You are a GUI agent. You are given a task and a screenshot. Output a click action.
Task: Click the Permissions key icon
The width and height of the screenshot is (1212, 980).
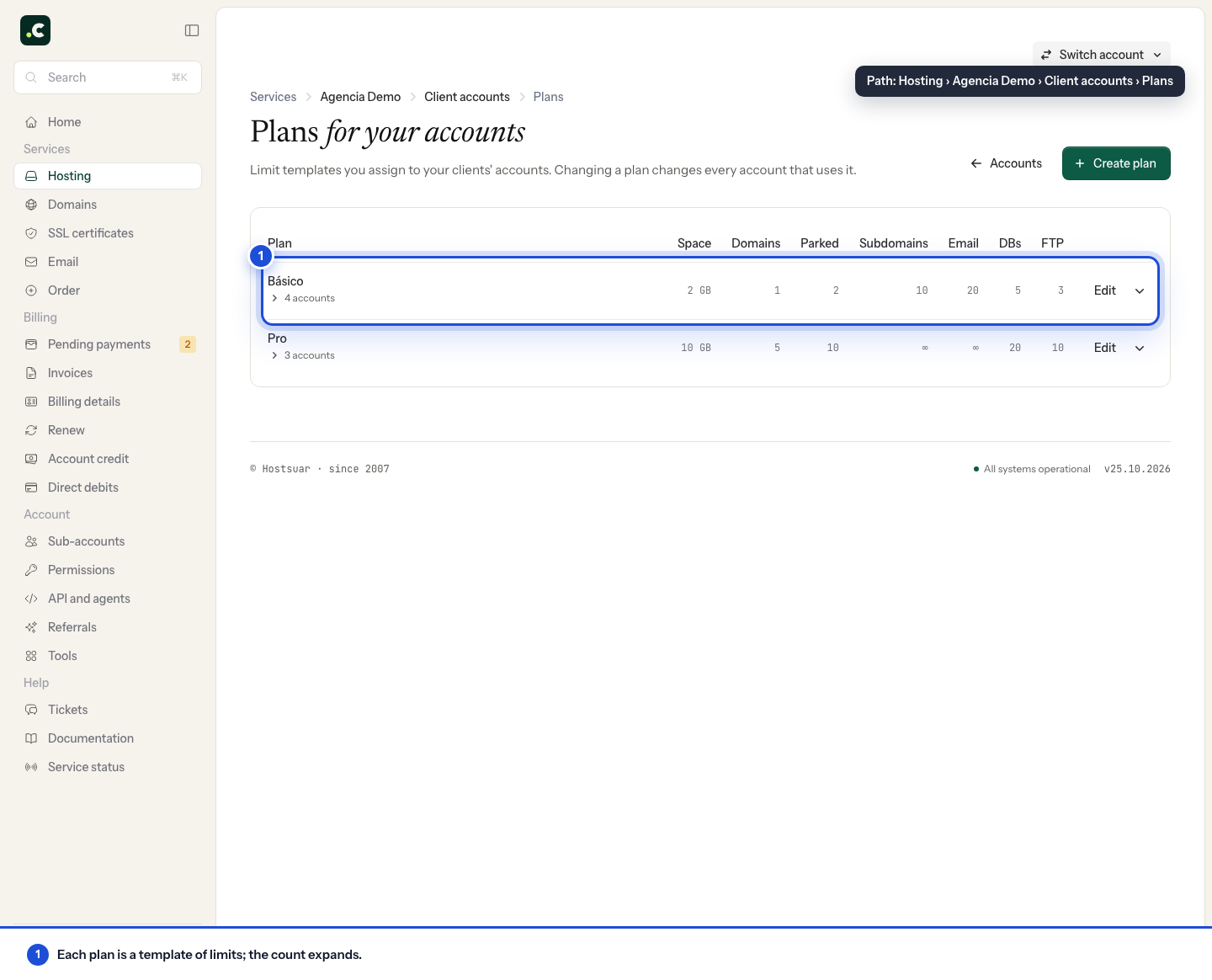[x=31, y=570]
